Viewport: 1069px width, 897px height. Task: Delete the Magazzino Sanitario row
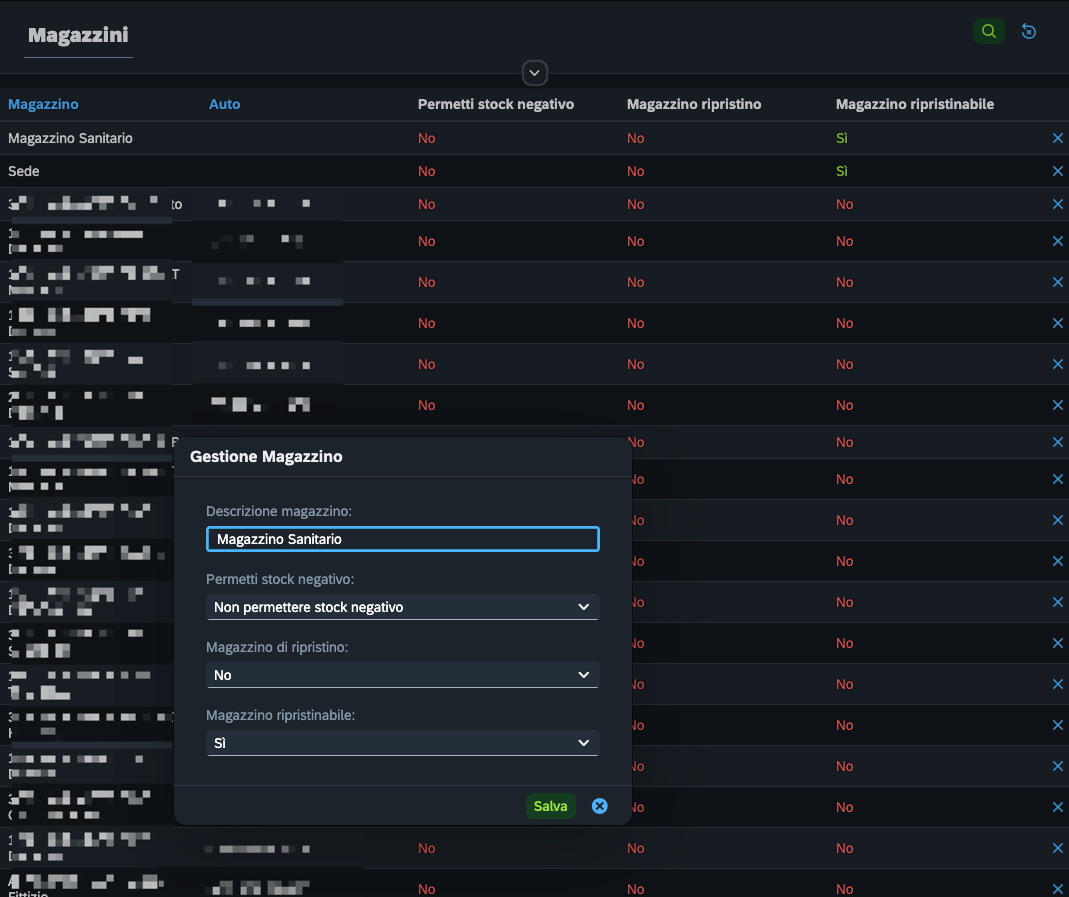coord(1057,138)
